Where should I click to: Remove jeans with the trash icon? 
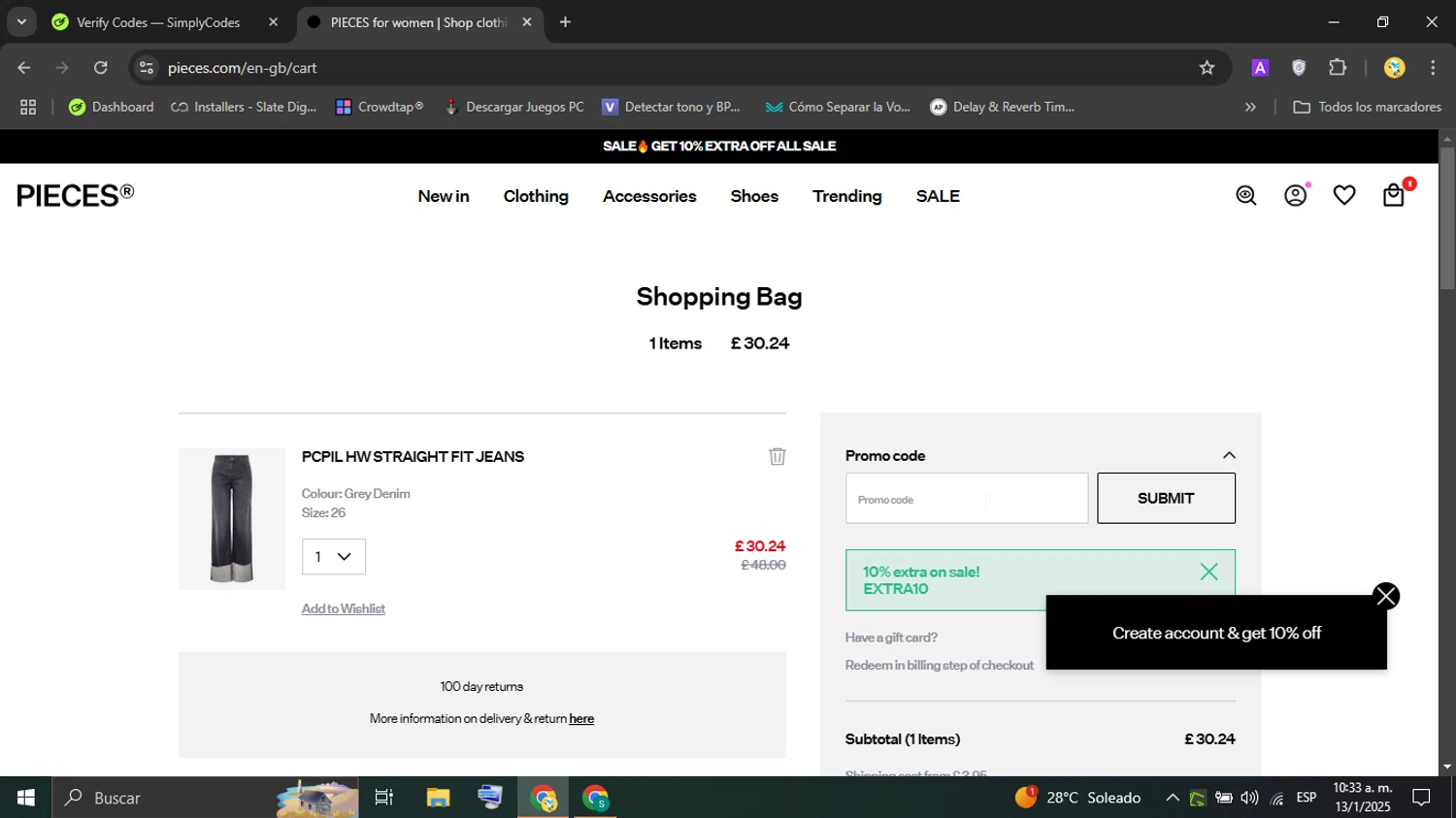pos(778,456)
